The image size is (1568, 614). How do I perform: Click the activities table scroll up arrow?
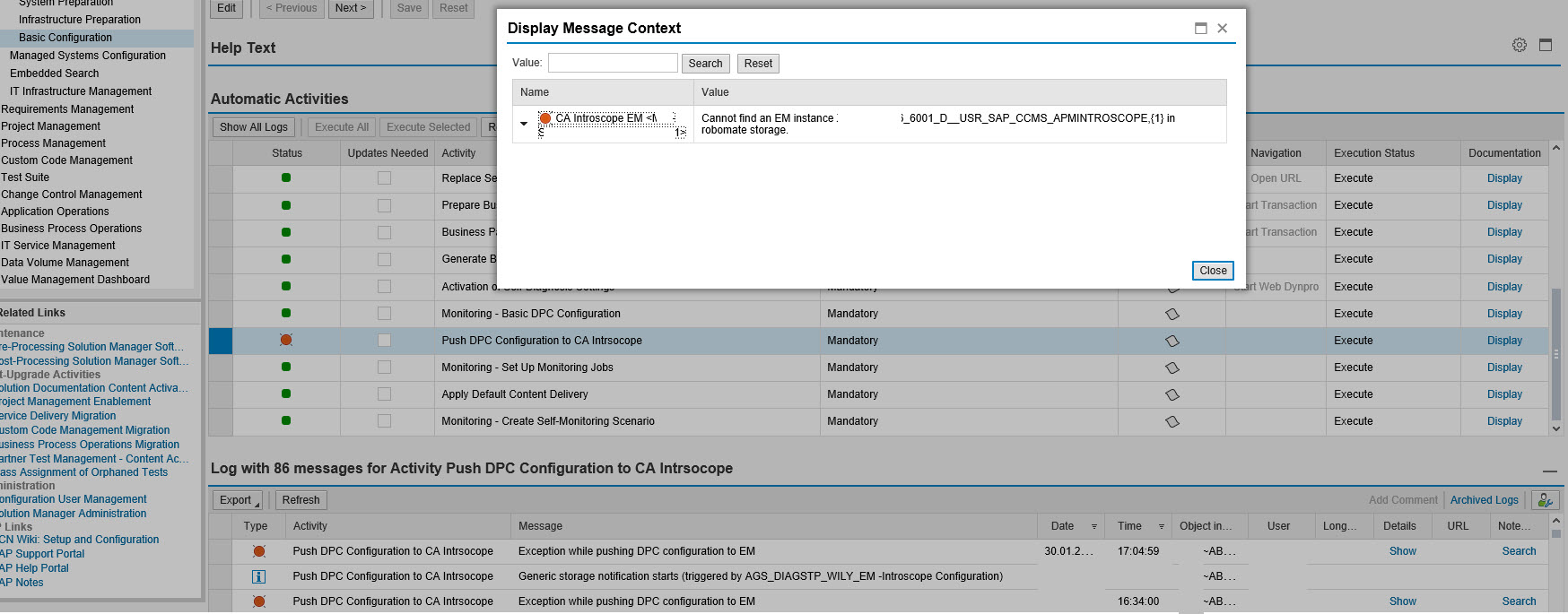tap(1556, 148)
